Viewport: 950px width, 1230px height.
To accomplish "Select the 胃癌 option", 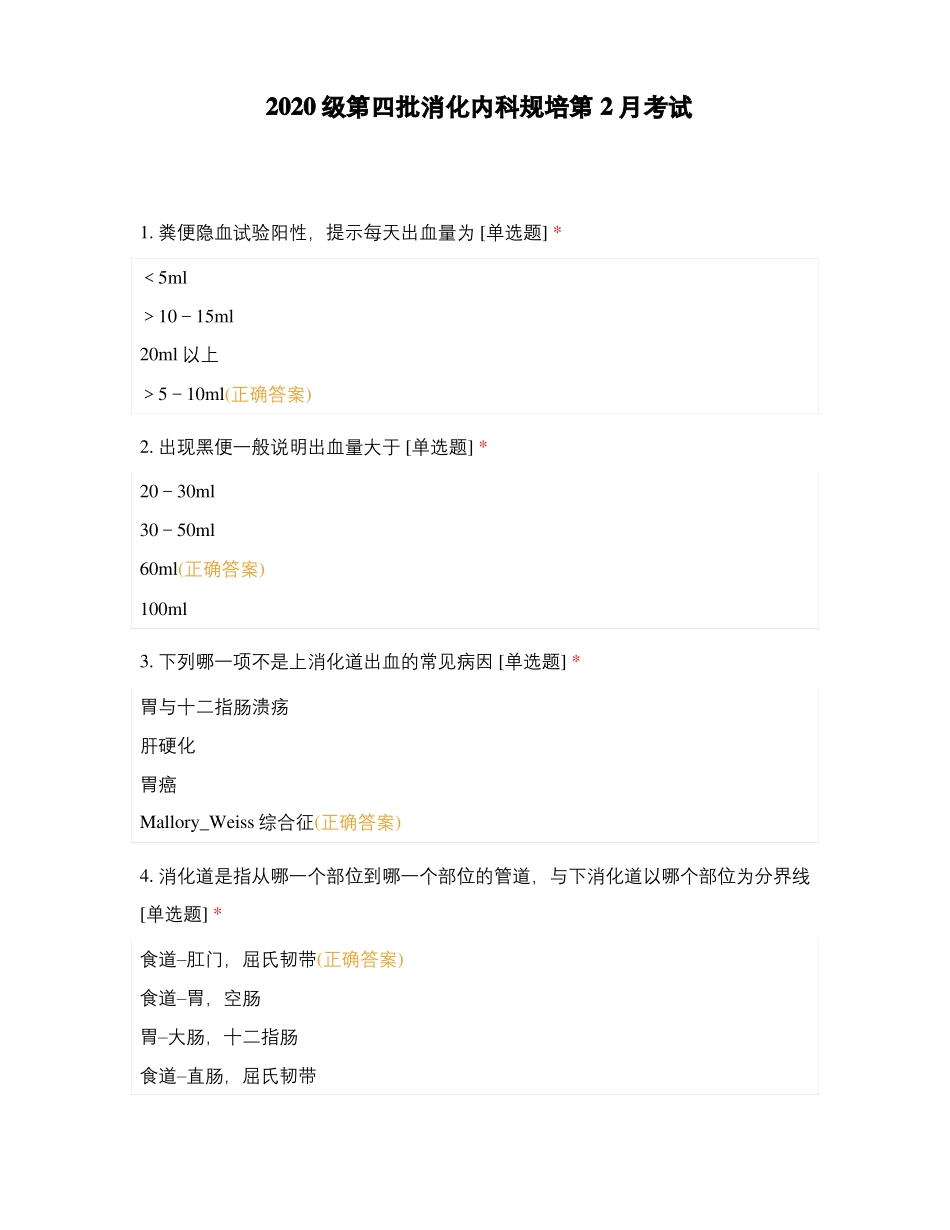I will (x=158, y=785).
